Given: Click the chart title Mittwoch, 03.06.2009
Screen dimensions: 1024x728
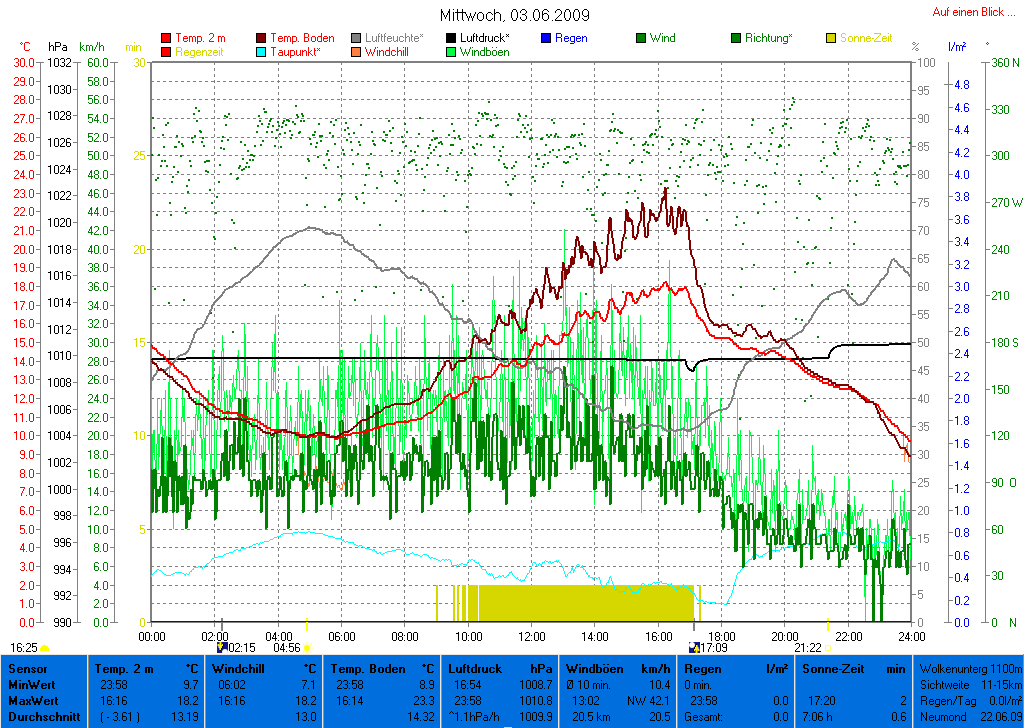Looking at the screenshot, I should tap(514, 15).
